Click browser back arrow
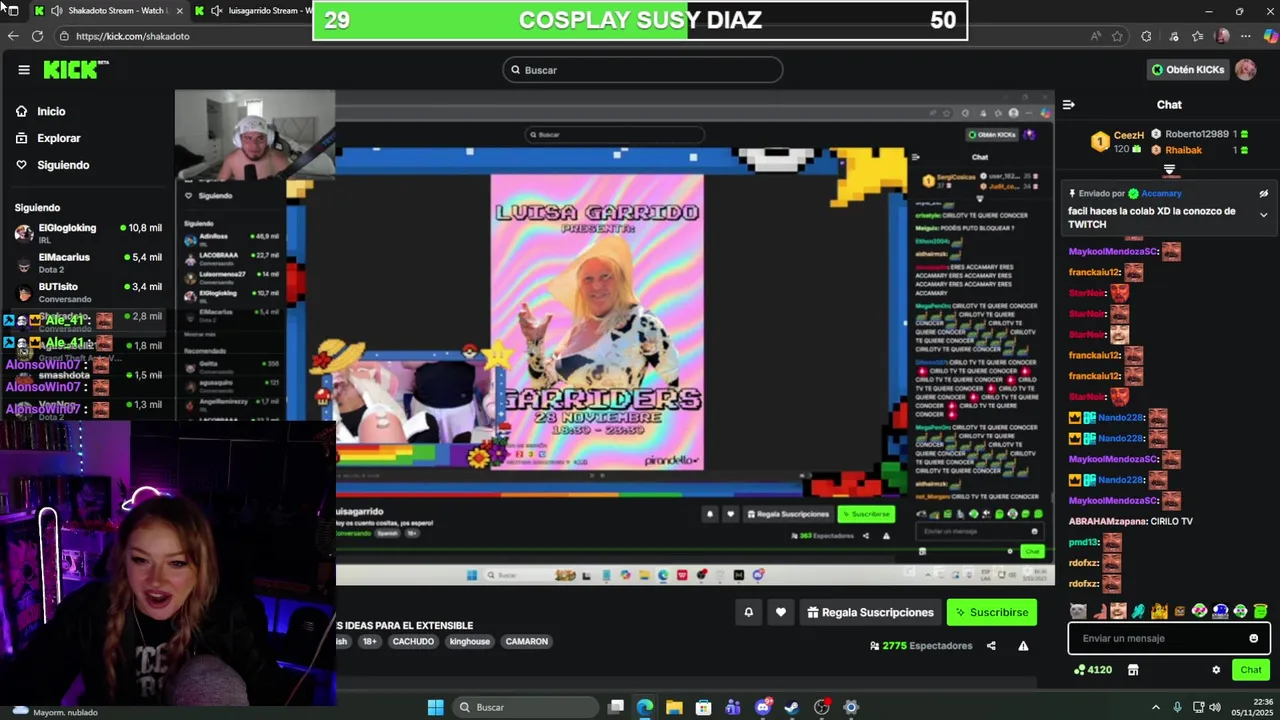 [13, 36]
